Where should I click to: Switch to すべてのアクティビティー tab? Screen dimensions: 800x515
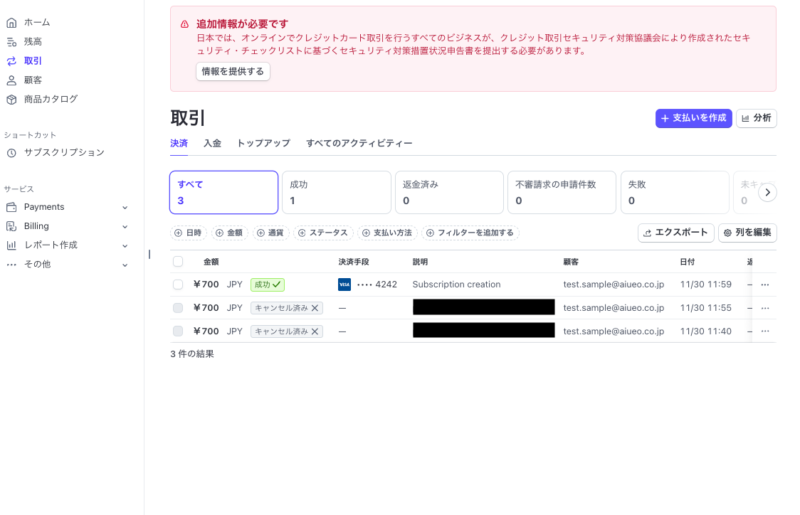tap(359, 143)
